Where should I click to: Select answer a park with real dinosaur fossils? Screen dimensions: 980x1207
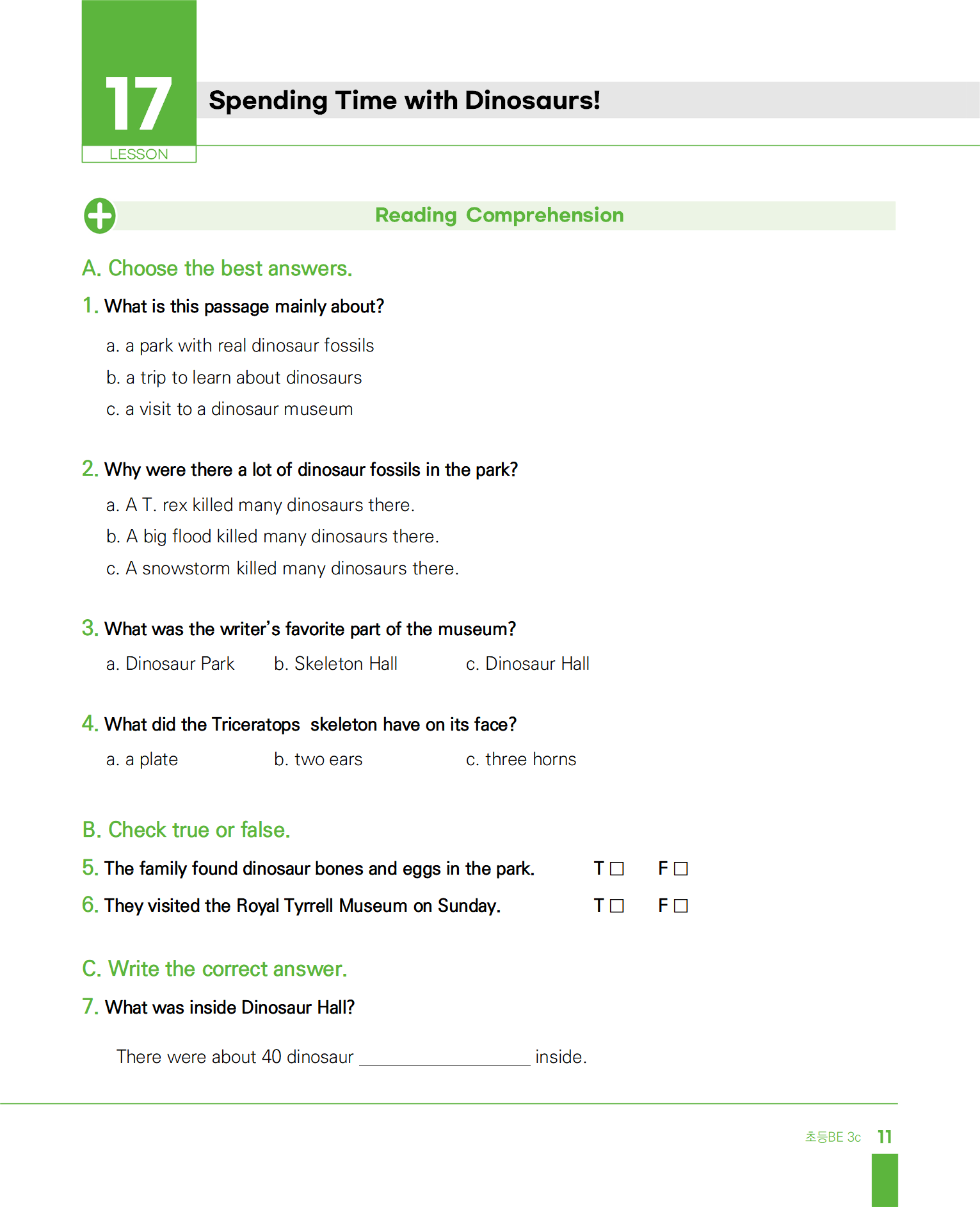tap(240, 346)
